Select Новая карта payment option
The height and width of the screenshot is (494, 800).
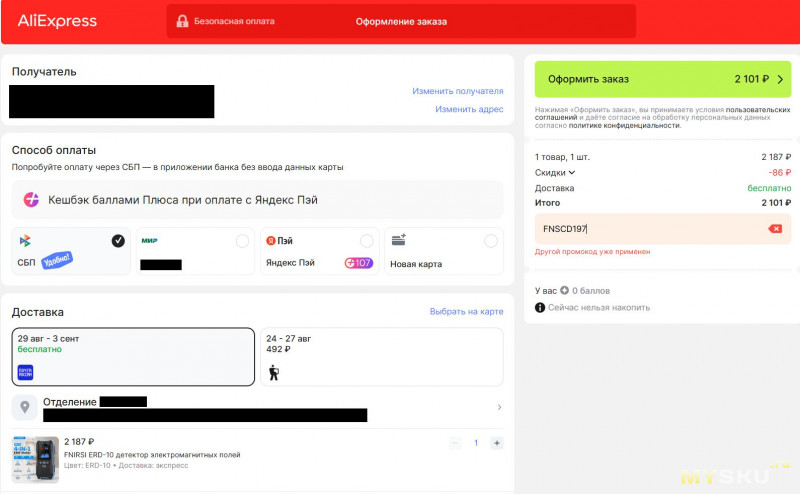(x=444, y=251)
